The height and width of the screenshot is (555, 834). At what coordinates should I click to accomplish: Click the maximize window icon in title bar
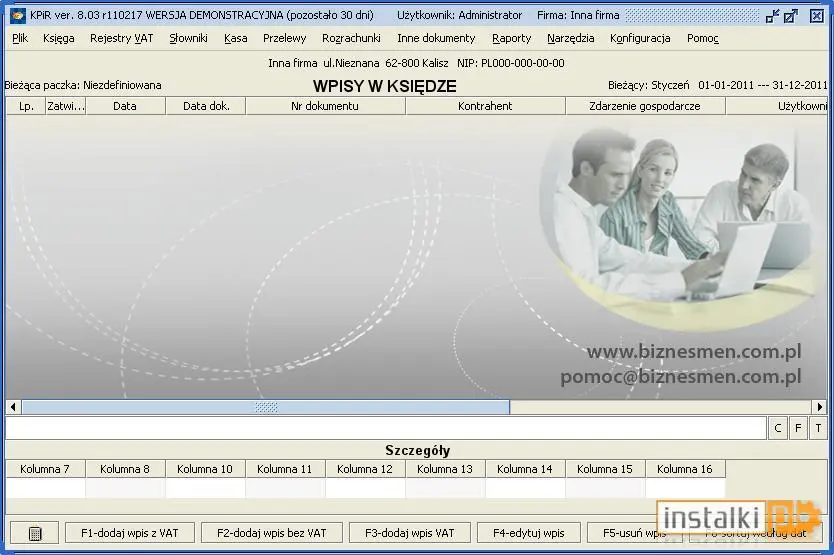(x=791, y=16)
